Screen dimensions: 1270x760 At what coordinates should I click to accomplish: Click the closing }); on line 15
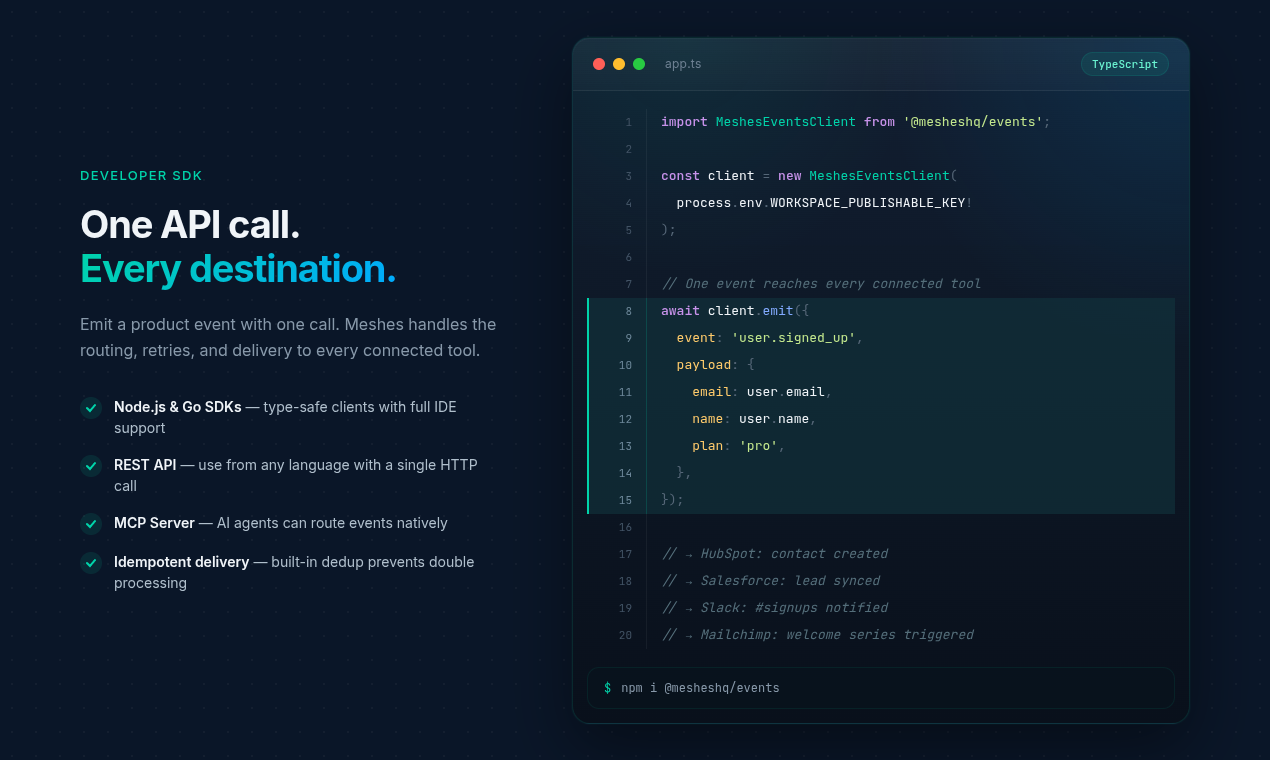tap(672, 500)
